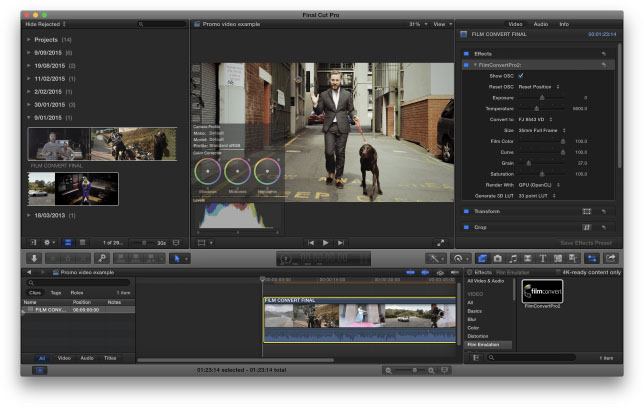Toggle the Crop blue enable box

point(466,227)
